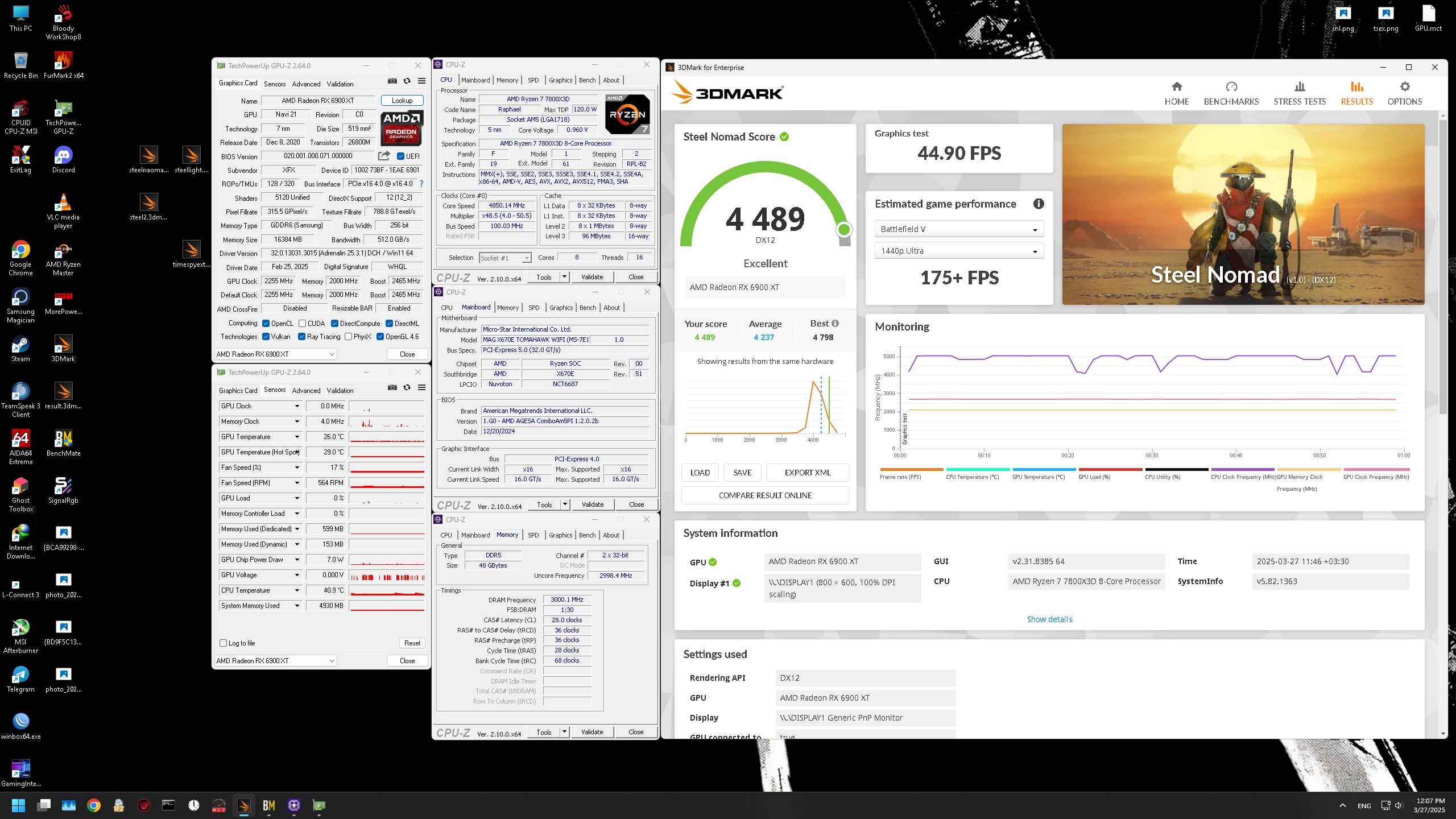Click the GPU Load (%) legend color bar
Screen dimensions: 1456x819
click(1110, 469)
